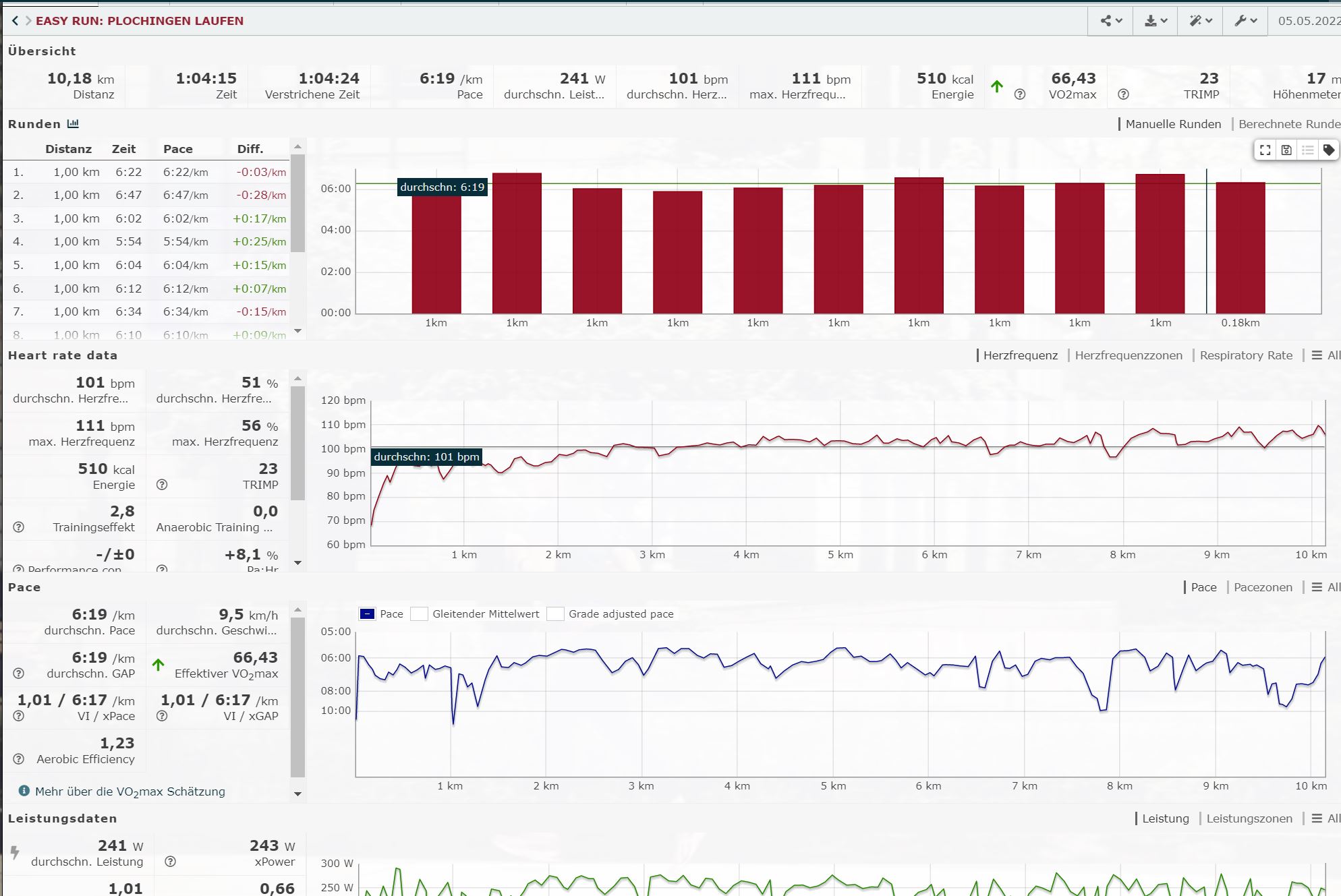Switch to Berechnete Runden tab
Viewport: 1341px width, 896px height.
tap(1288, 124)
